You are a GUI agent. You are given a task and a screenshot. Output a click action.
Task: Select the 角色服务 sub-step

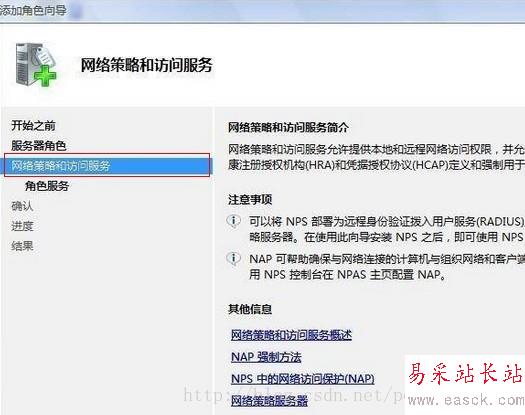pos(47,186)
